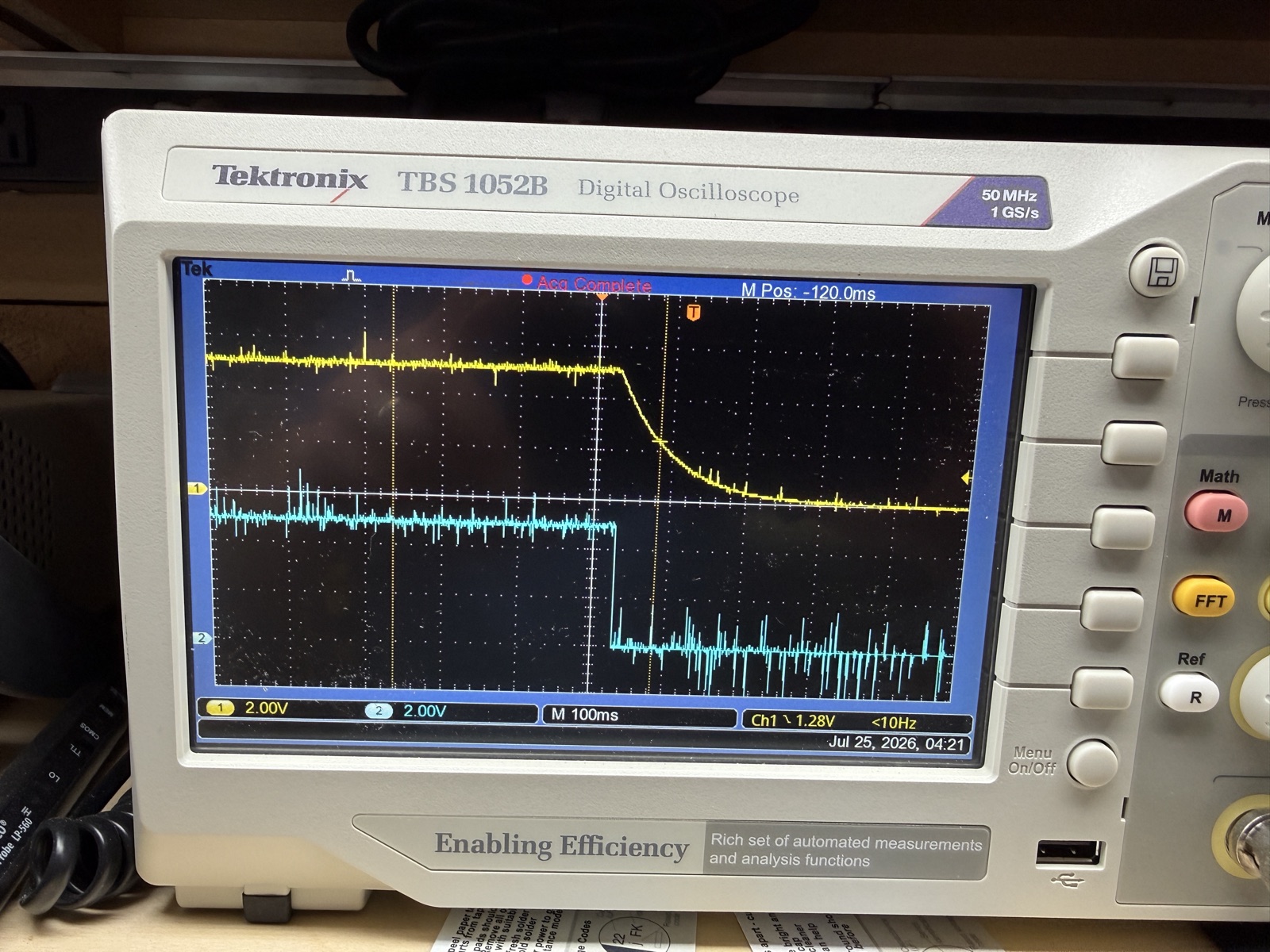Viewport: 1270px width, 952px height.
Task: Touch the USB port on front panel
Action: point(1068,854)
